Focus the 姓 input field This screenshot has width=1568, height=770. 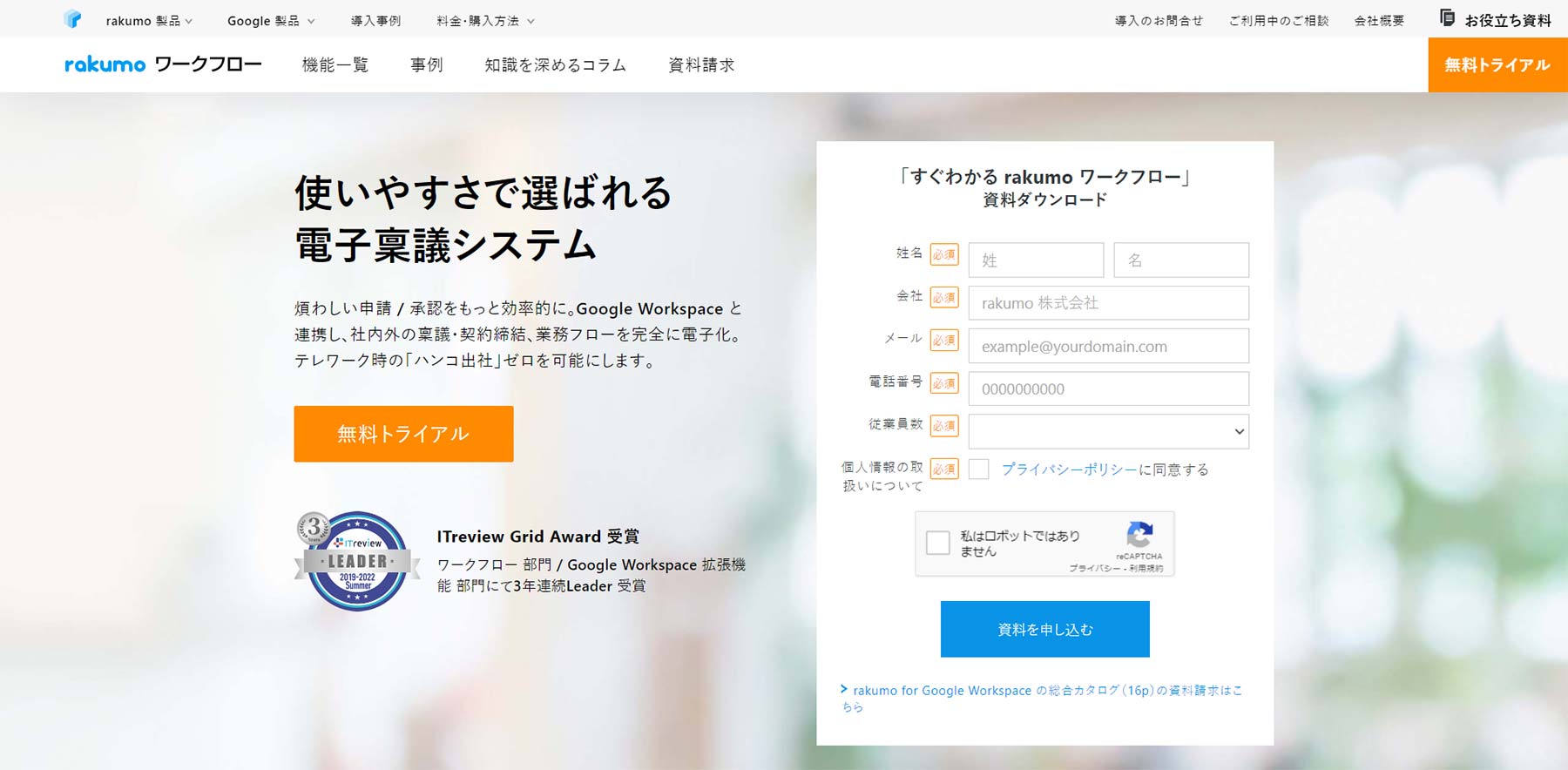[x=1036, y=260]
